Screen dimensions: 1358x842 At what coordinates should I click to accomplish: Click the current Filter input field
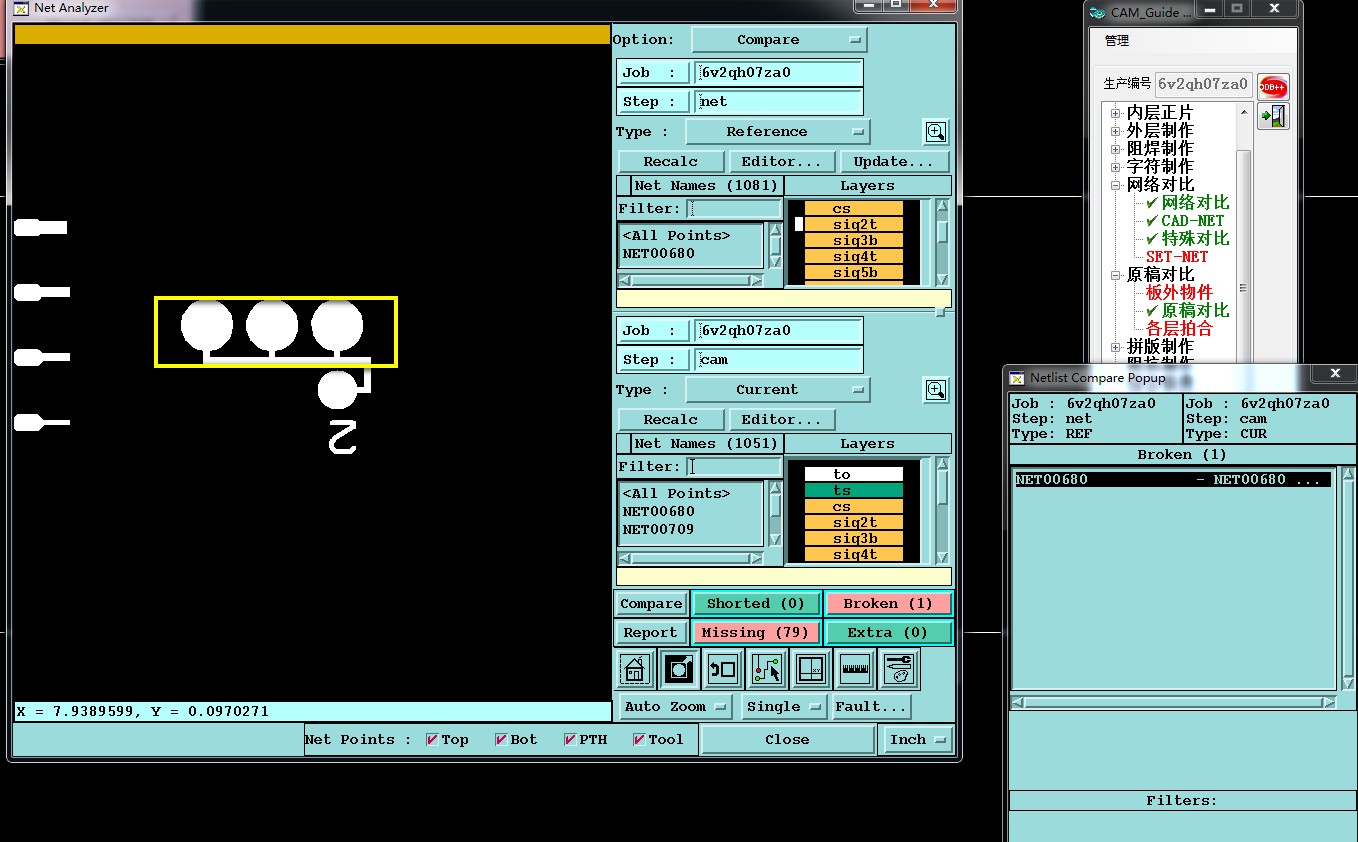pyautogui.click(x=734, y=467)
